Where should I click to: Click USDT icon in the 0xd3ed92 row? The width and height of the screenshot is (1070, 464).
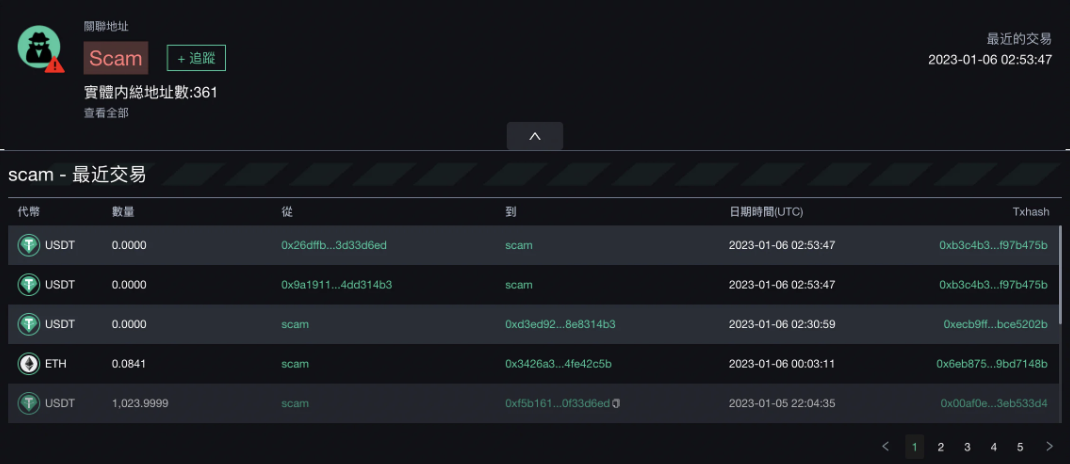(x=29, y=325)
